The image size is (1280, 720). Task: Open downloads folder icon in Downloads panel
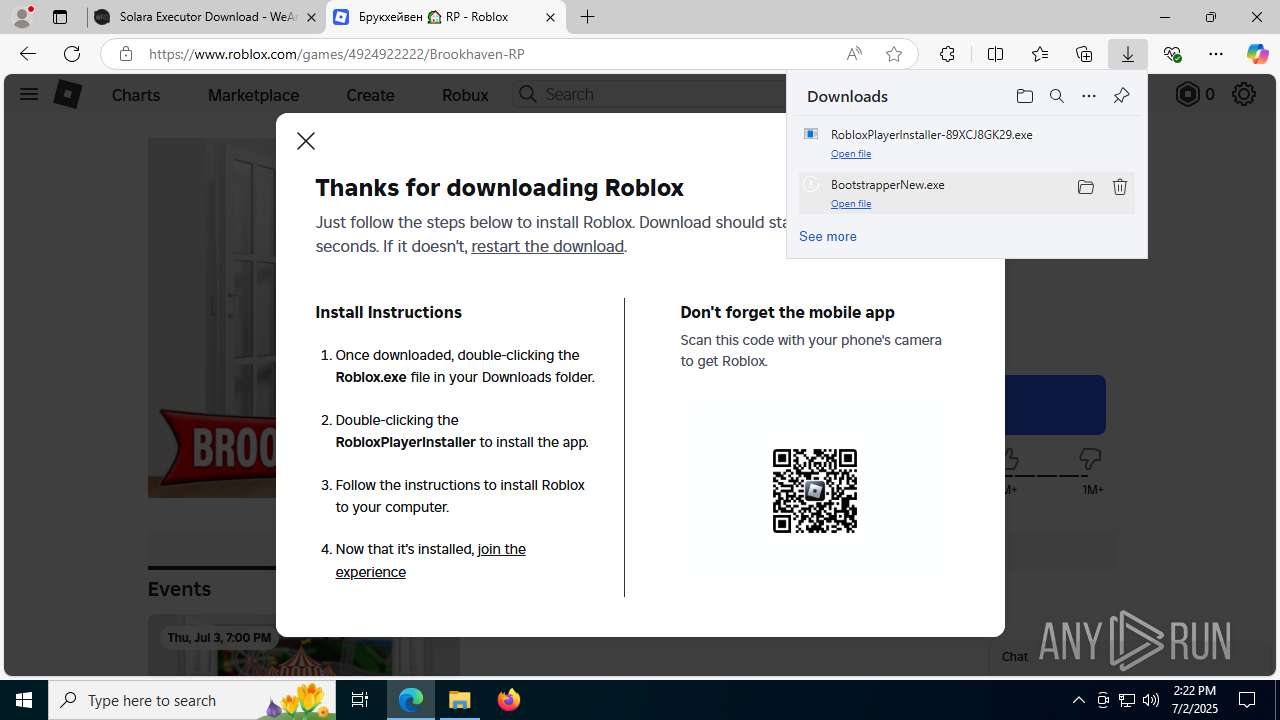(1024, 96)
